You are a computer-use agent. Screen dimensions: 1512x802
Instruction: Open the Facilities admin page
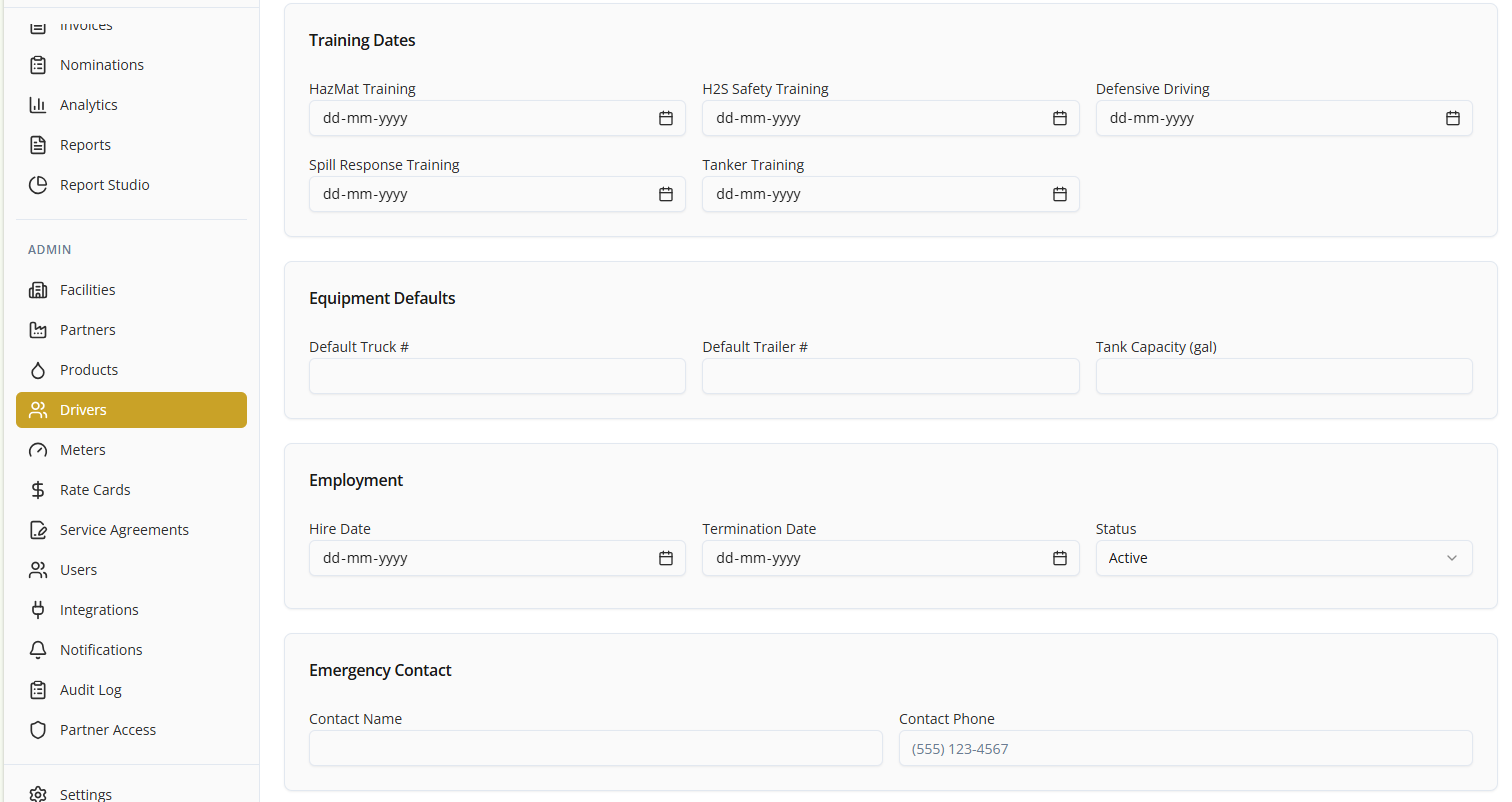coord(131,290)
